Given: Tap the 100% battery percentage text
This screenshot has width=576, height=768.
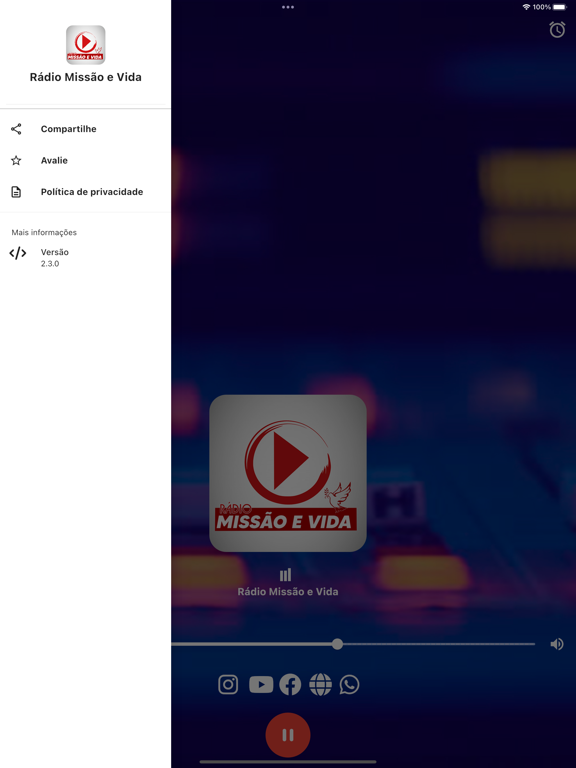Looking at the screenshot, I should point(542,7).
